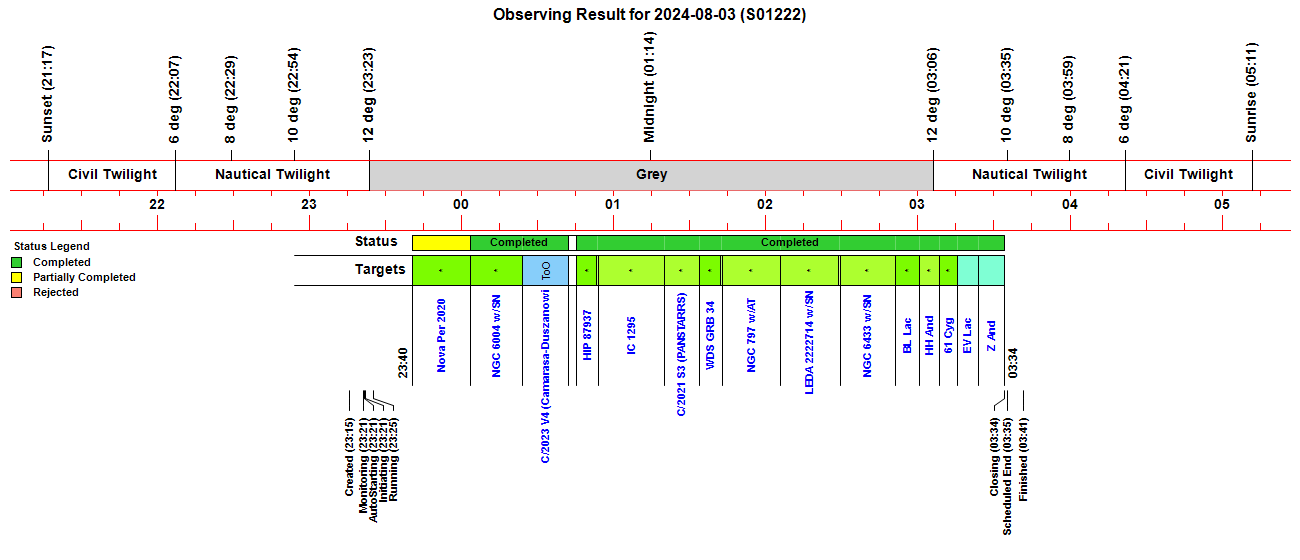Click the Closing (03:34) event label
This screenshot has height=560, width=1300.
(994, 457)
